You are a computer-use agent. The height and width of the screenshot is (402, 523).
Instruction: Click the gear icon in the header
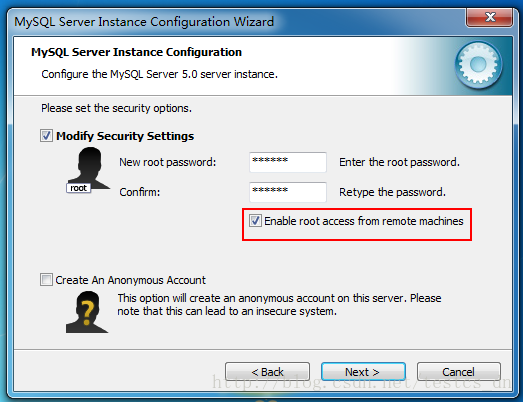point(478,65)
